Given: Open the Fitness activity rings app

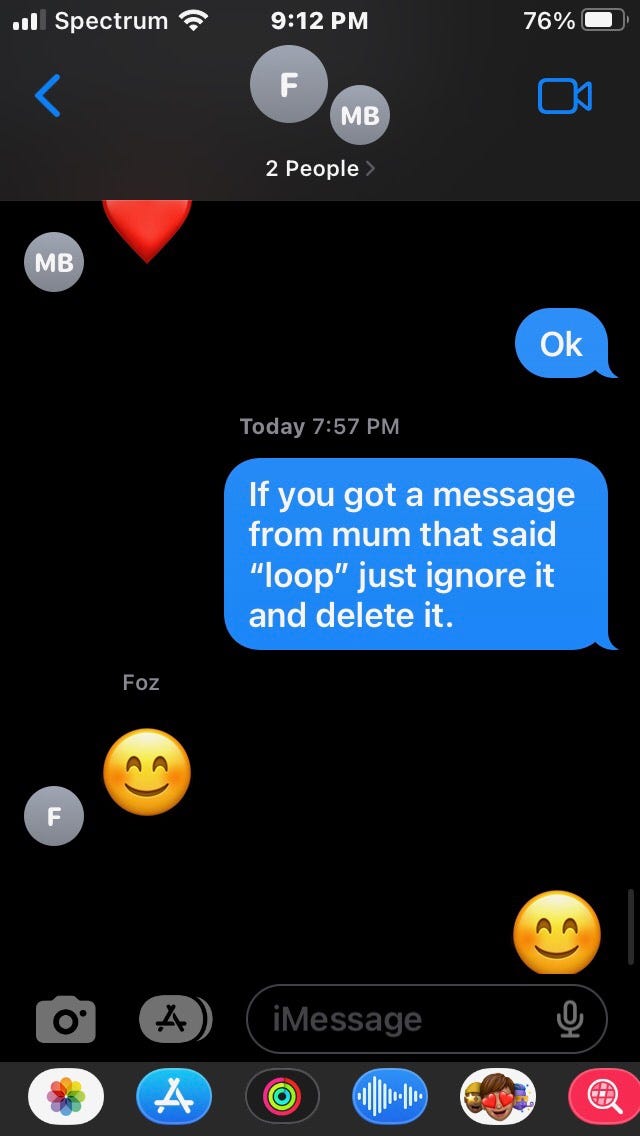Looking at the screenshot, I should point(282,1097).
